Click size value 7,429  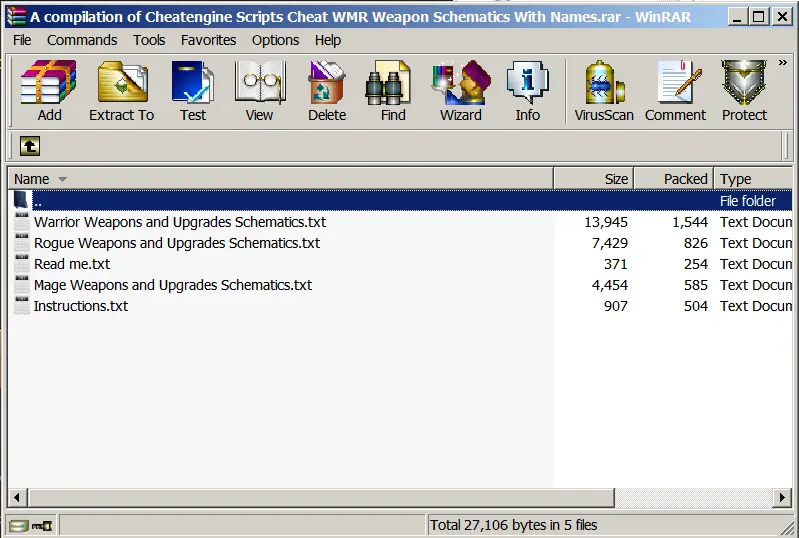click(x=609, y=243)
